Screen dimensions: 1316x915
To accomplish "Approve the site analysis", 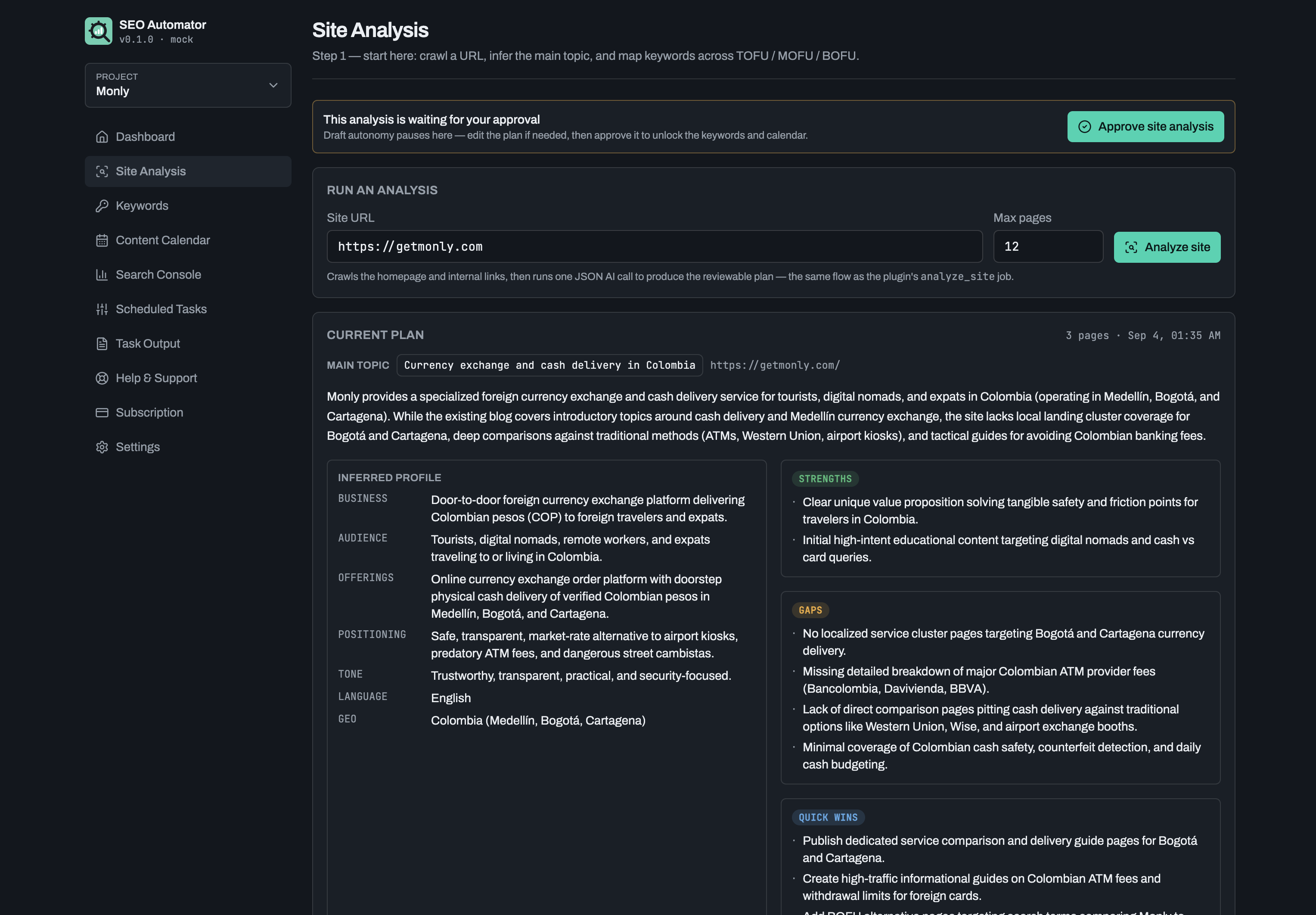I will point(1145,127).
